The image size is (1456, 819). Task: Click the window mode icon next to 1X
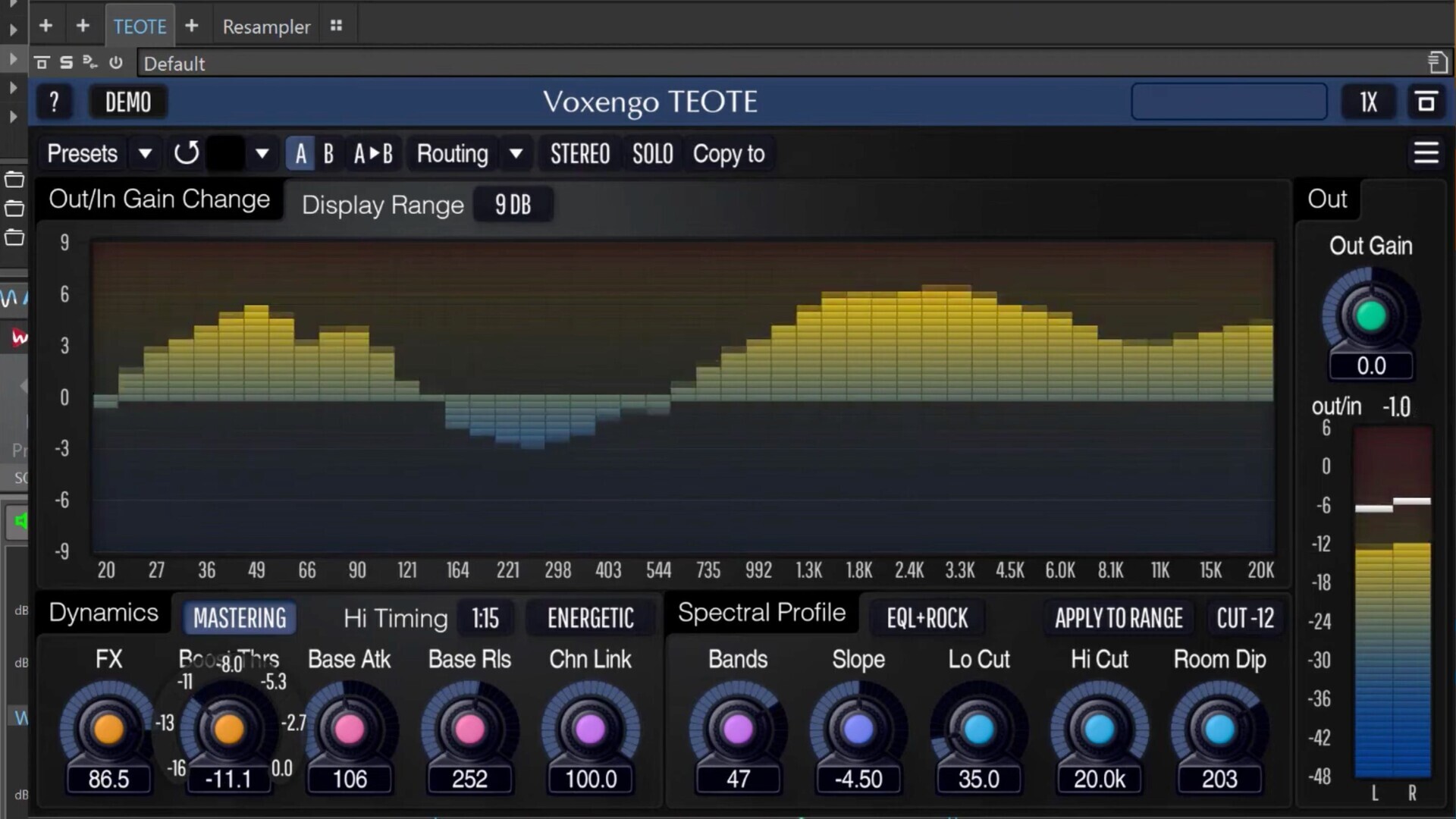(1426, 102)
